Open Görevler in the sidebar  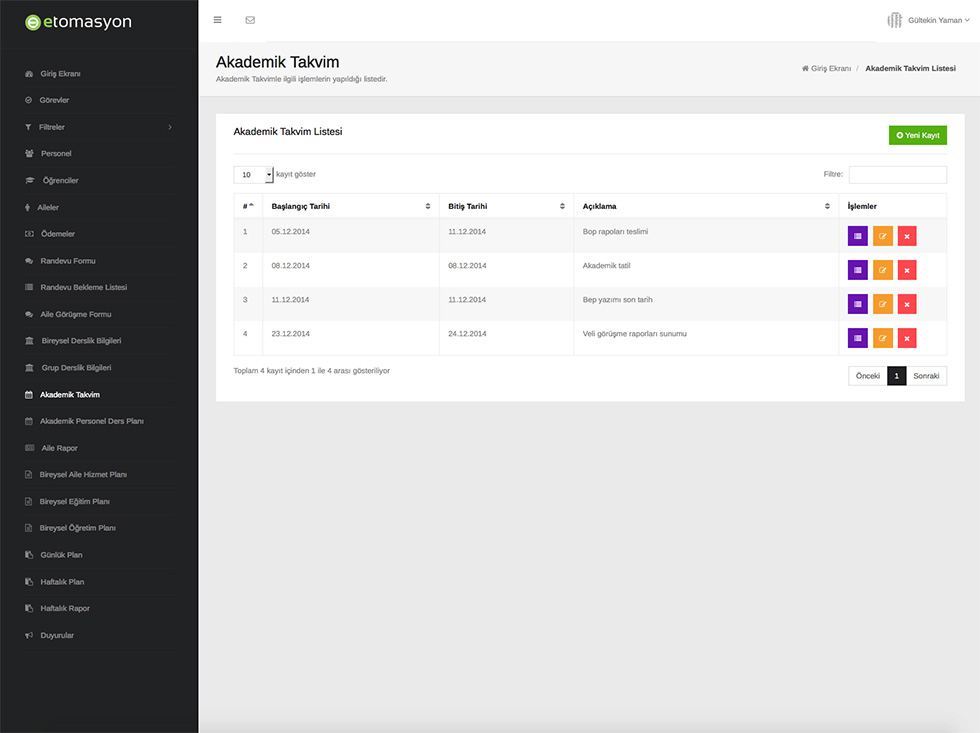point(54,100)
